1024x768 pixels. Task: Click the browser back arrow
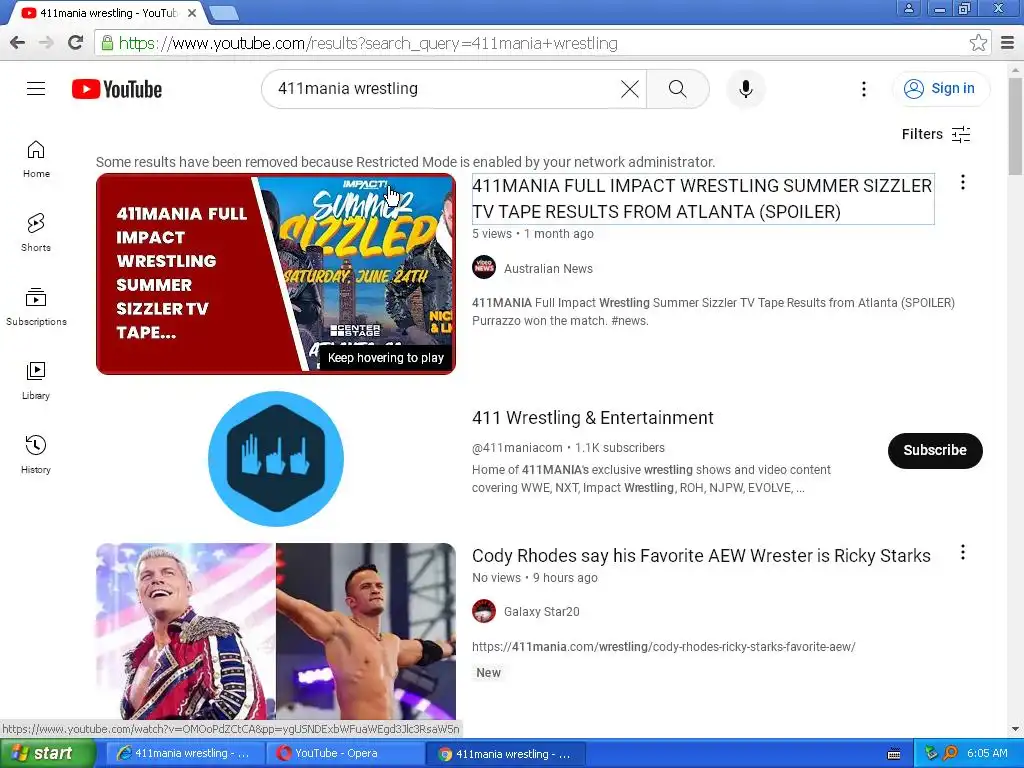[x=18, y=43]
